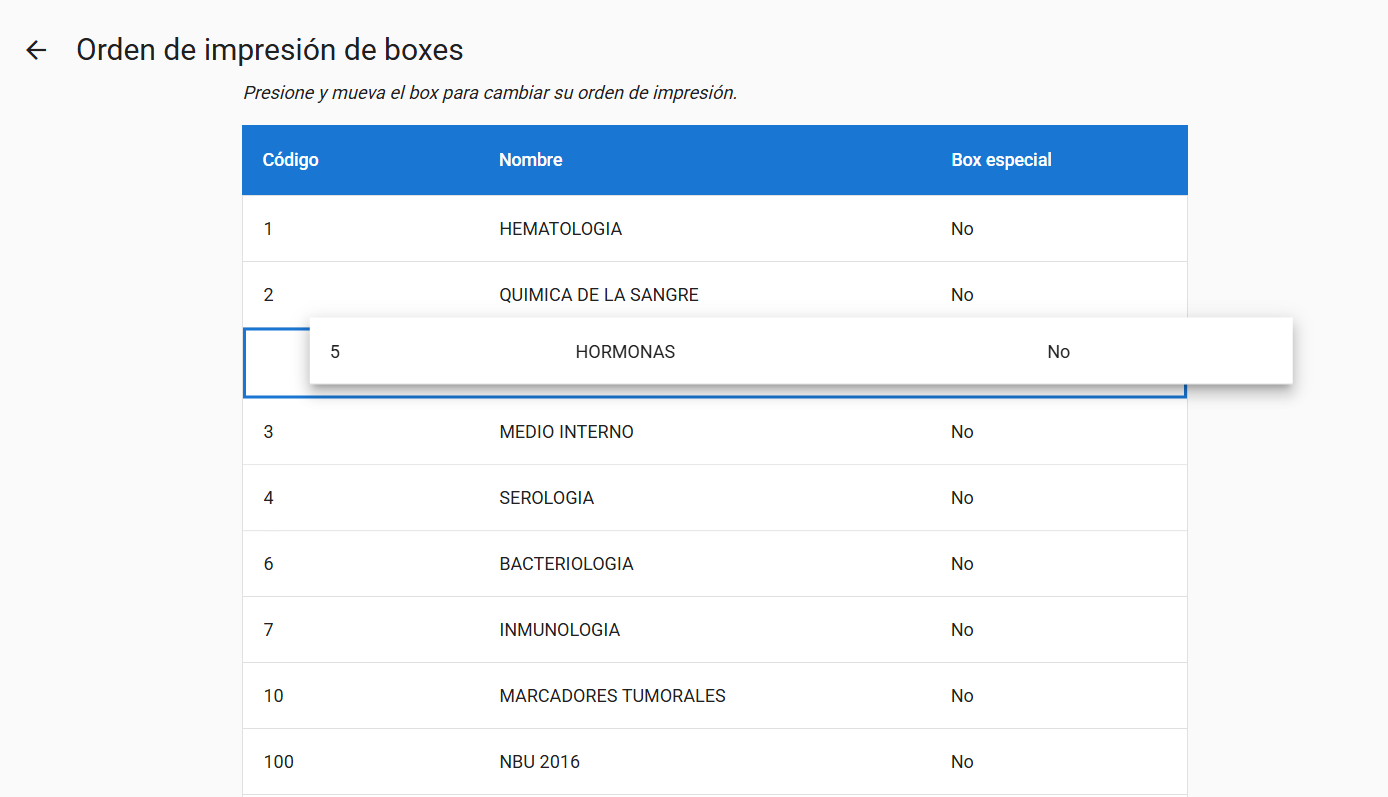Image resolution: width=1388 pixels, height=797 pixels.
Task: Click code 1 in HEMATOLOGIA row
Action: (x=268, y=229)
